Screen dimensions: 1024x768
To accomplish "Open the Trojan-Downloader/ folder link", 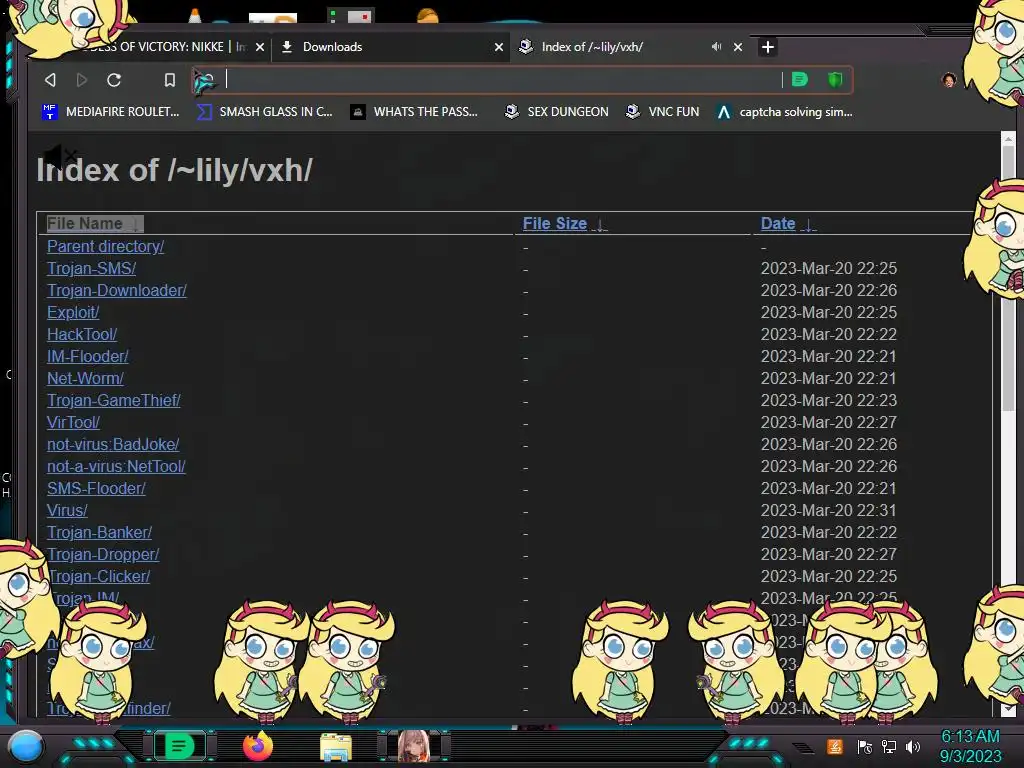I will (x=117, y=290).
